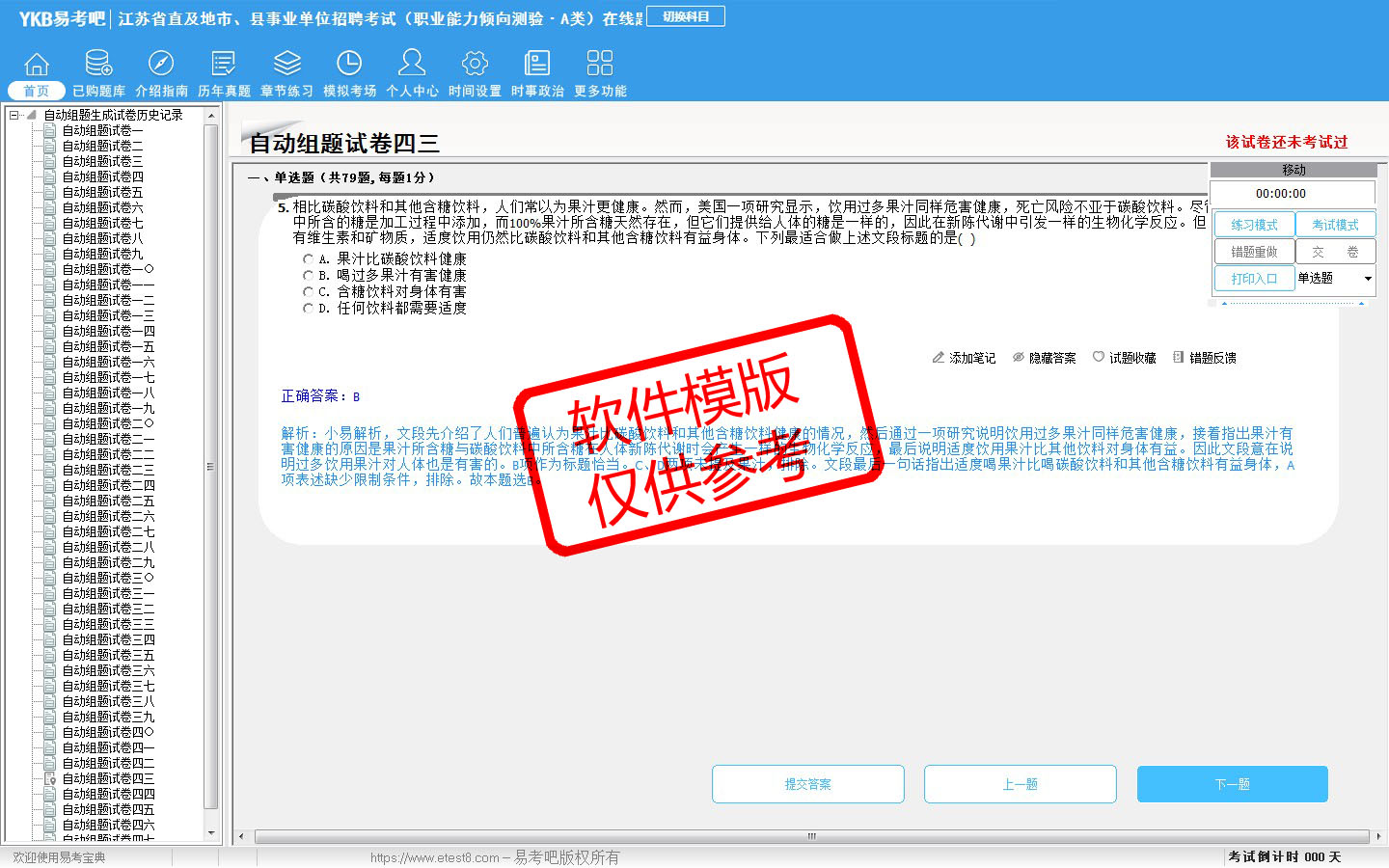The width and height of the screenshot is (1389, 868).
Task: Click the sidebar scroll down arrow
Action: (x=211, y=832)
